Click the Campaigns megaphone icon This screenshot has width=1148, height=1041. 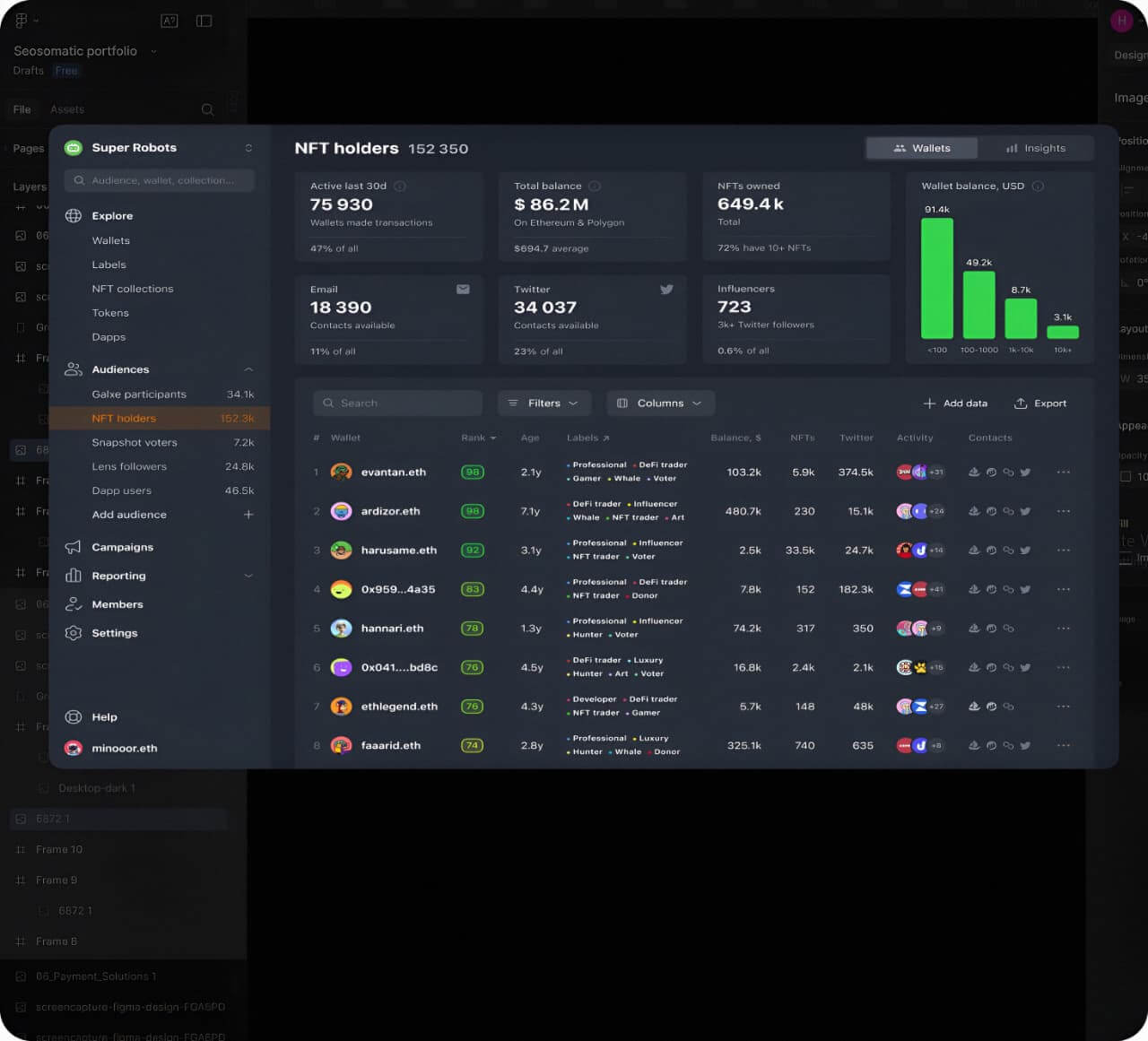74,547
